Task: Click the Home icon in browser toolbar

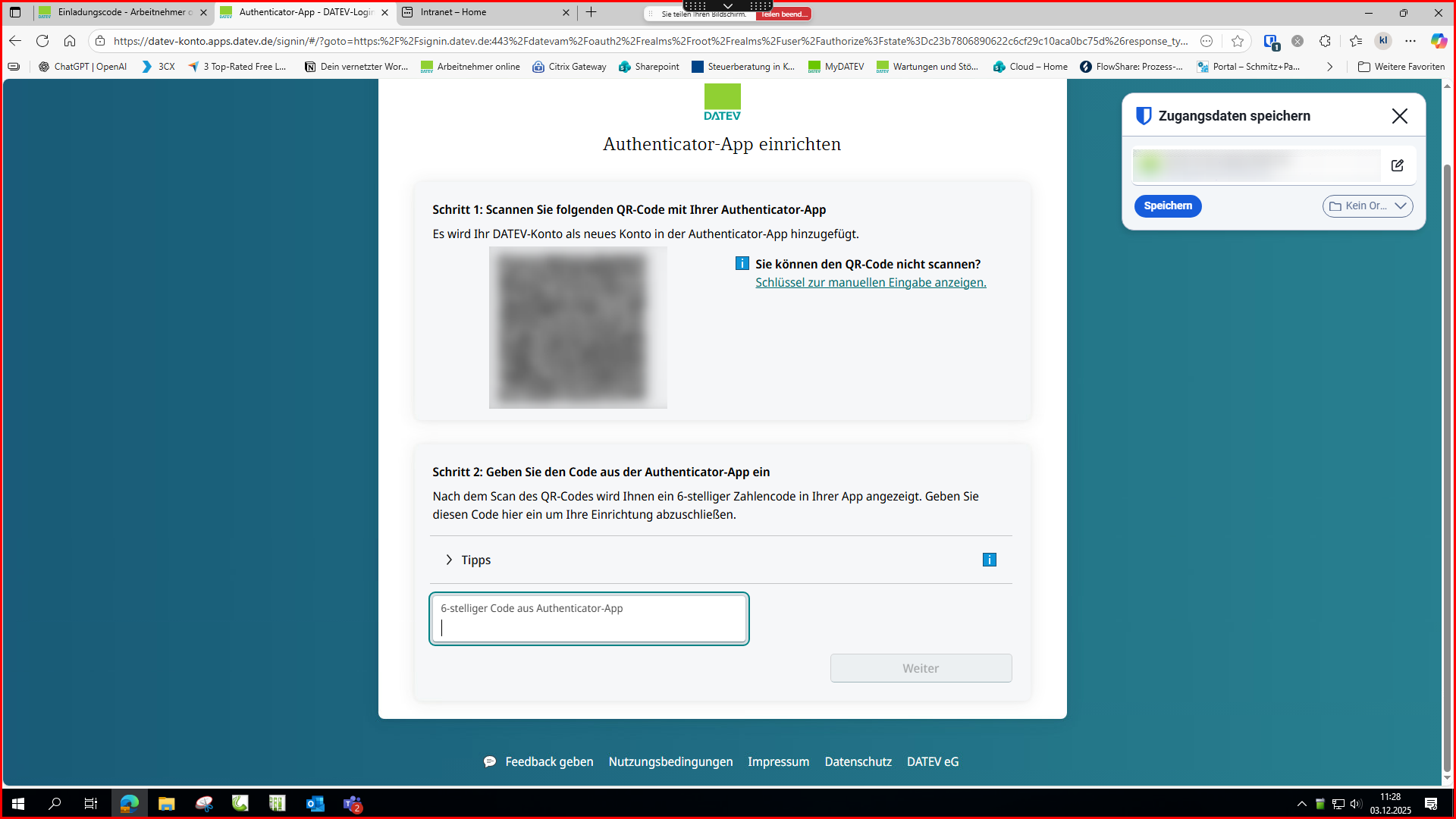Action: point(70,41)
